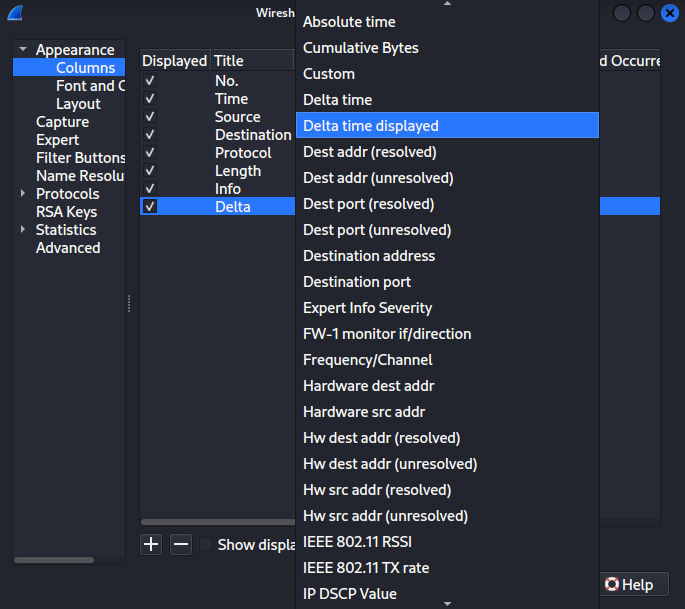Expand the Statistics tree section
Viewport: 685px width, 609px height.
coord(23,230)
